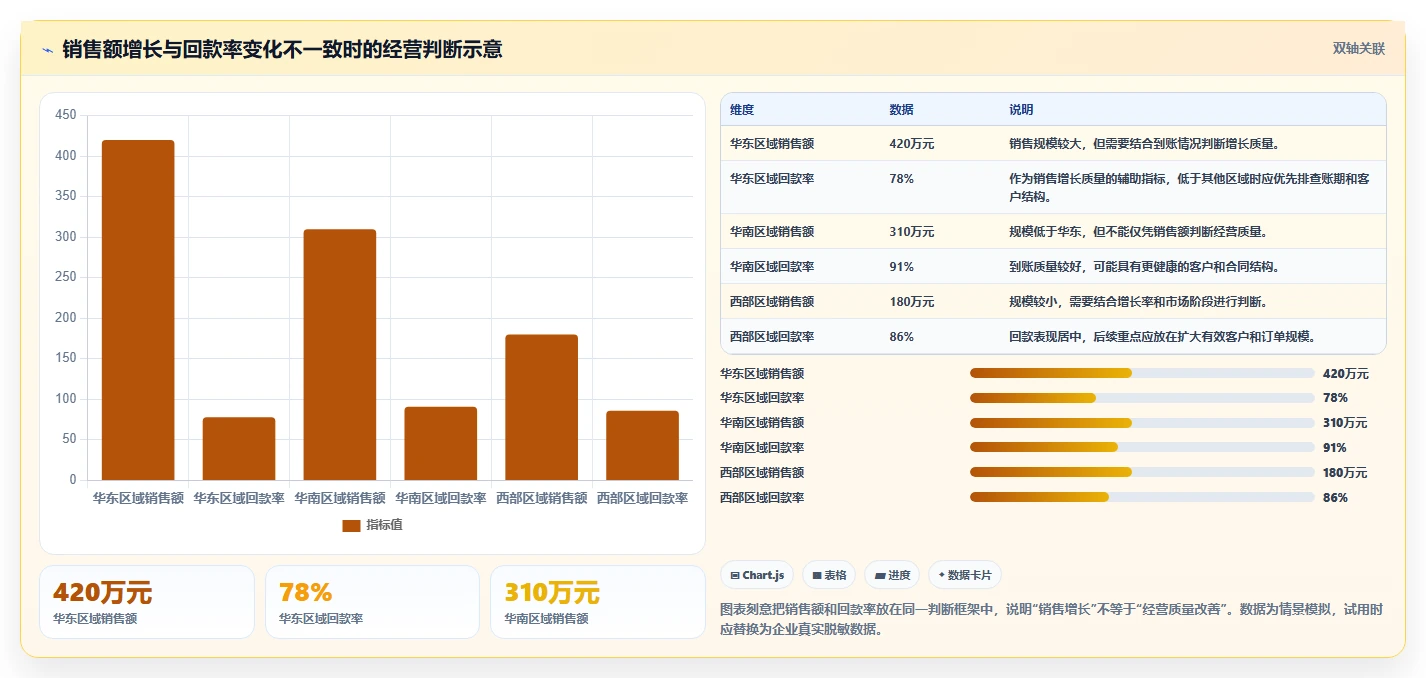1426x678 pixels.
Task: Open the 78% 华东区域回款率 data card
Action: click(373, 602)
